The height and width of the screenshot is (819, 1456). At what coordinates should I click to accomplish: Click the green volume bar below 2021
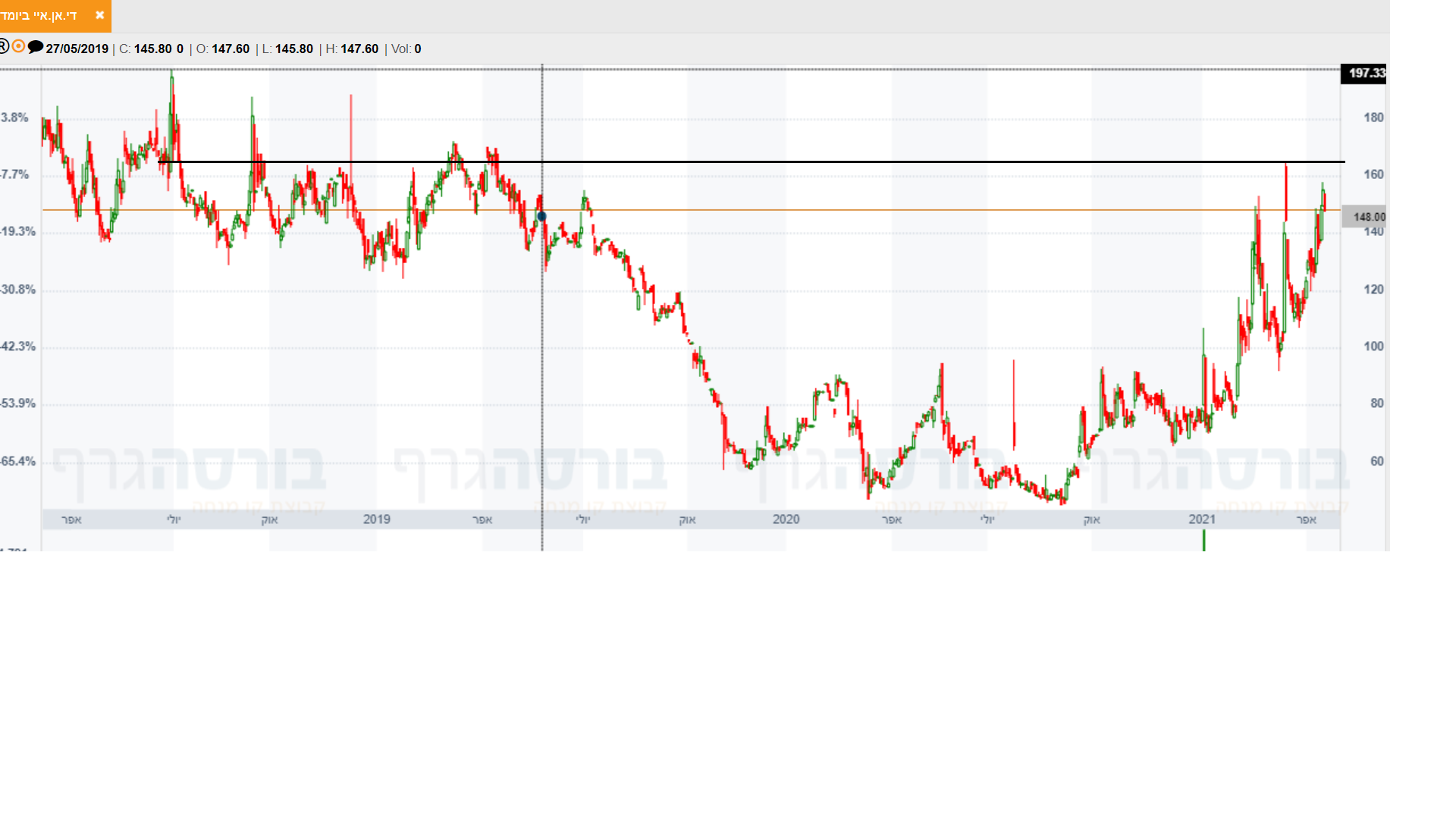point(1203,541)
